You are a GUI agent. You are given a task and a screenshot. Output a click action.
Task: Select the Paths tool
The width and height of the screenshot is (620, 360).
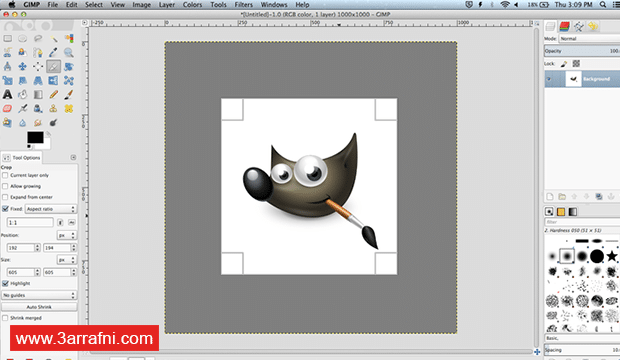click(x=38, y=52)
